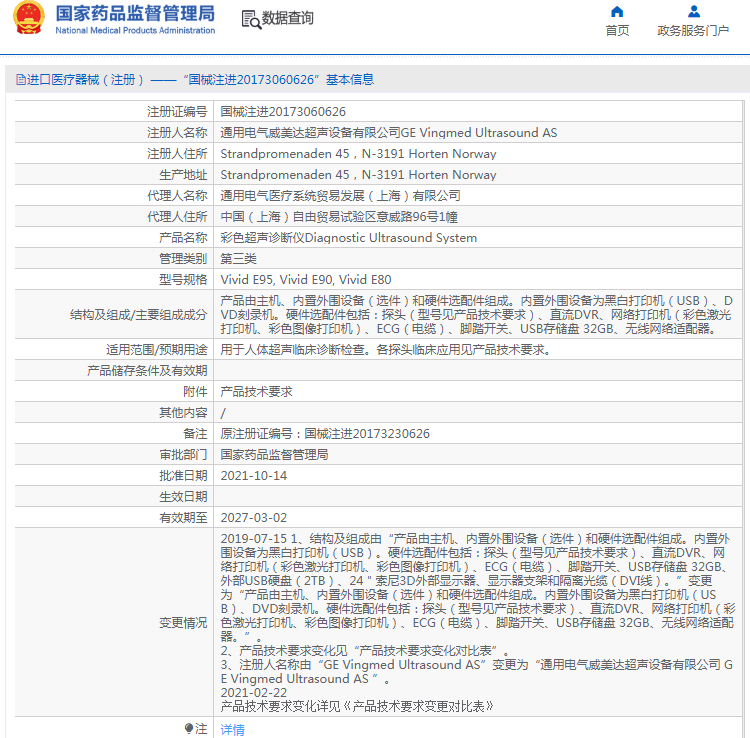750x738 pixels.
Task: Select the 注册人住所 Strandpromenaden address value
Action: pyautogui.click(x=358, y=154)
